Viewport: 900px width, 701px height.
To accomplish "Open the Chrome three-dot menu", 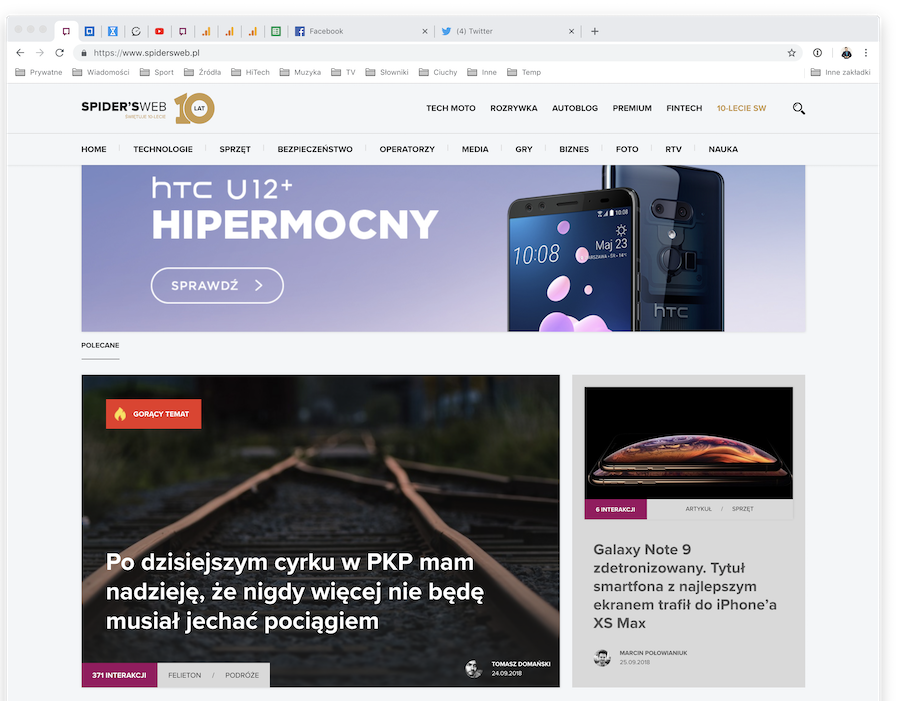I will (x=866, y=53).
